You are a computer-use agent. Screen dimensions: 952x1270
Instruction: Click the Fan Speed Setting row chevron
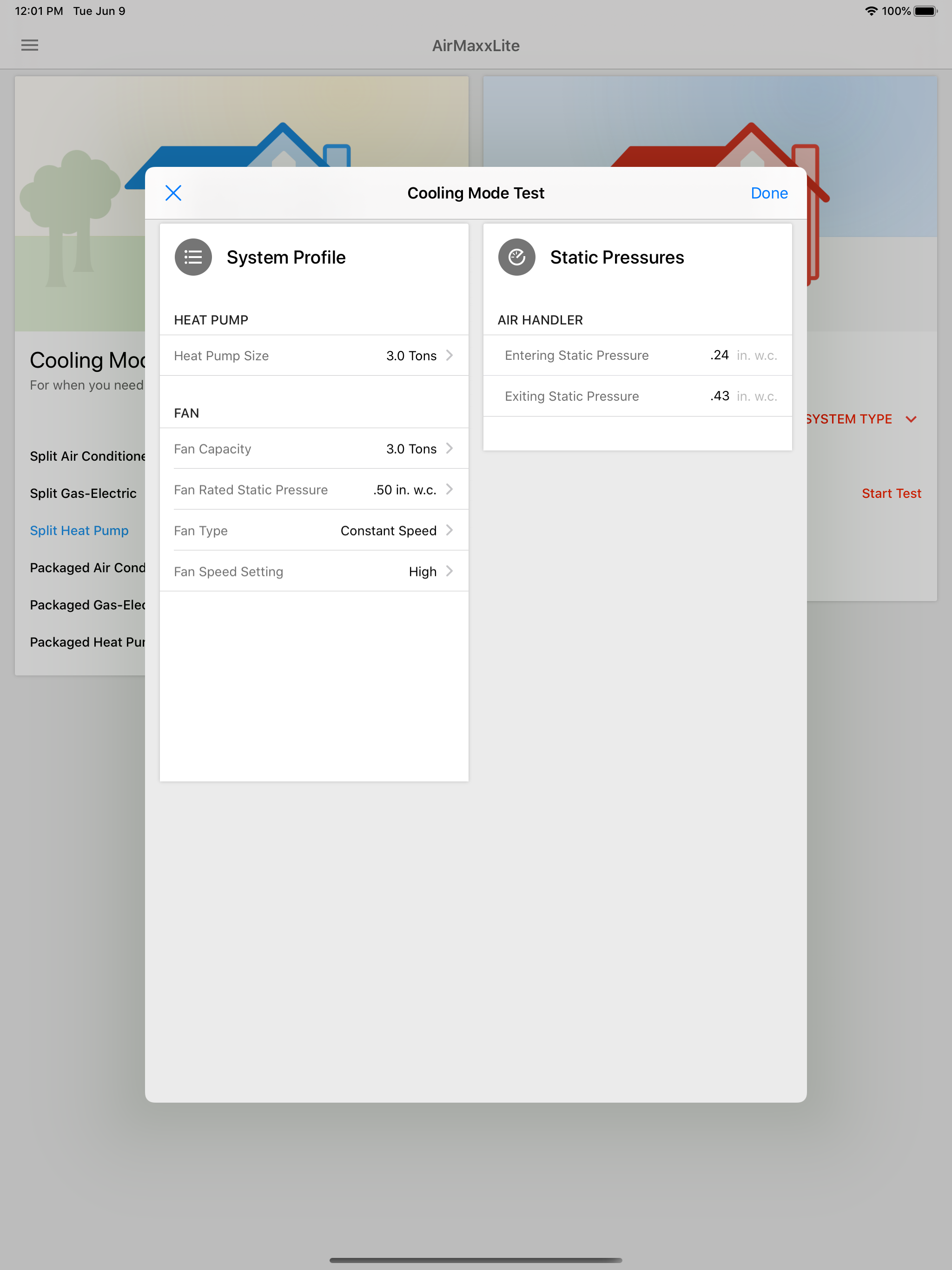click(x=450, y=571)
